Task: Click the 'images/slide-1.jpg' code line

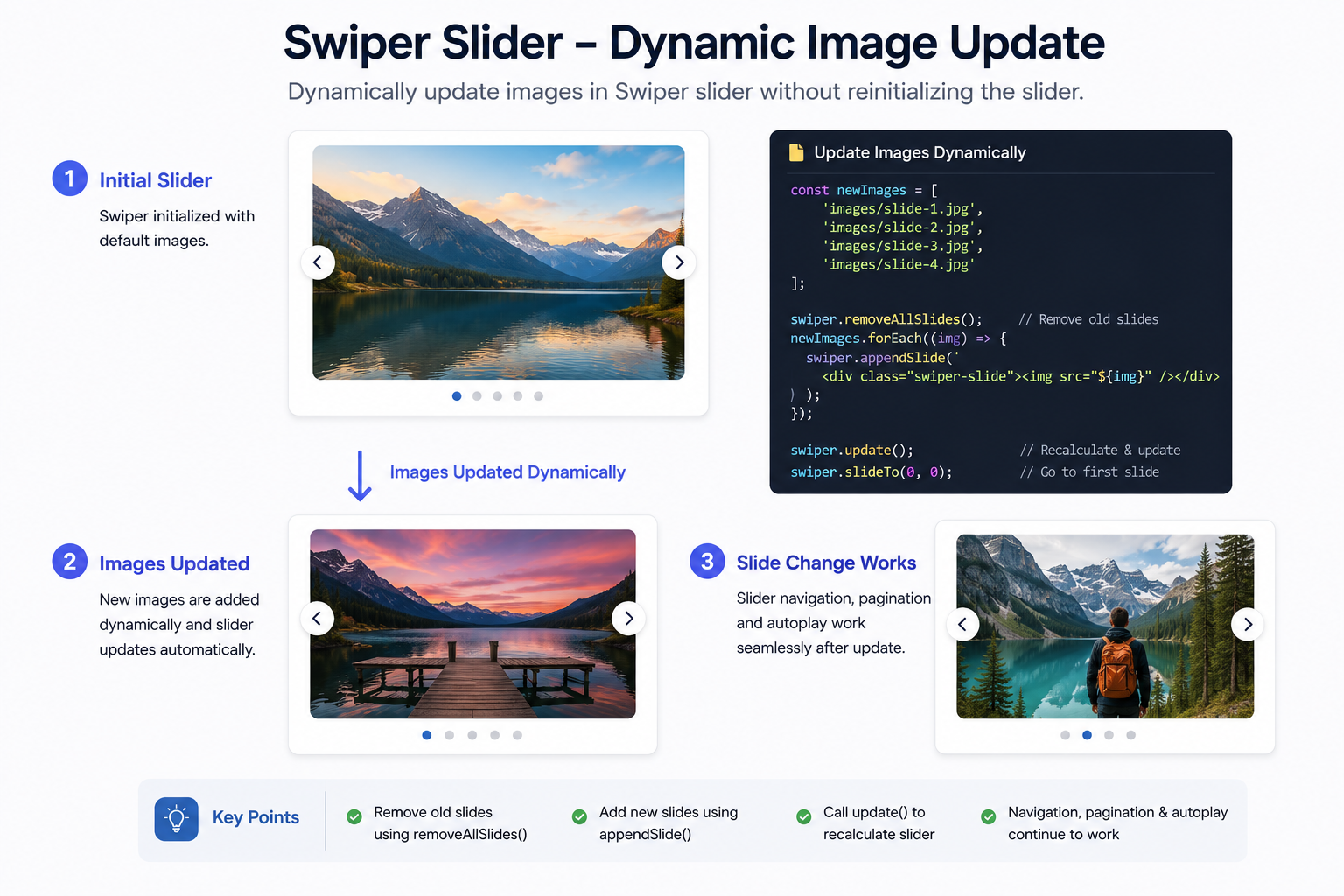Action: tap(902, 209)
